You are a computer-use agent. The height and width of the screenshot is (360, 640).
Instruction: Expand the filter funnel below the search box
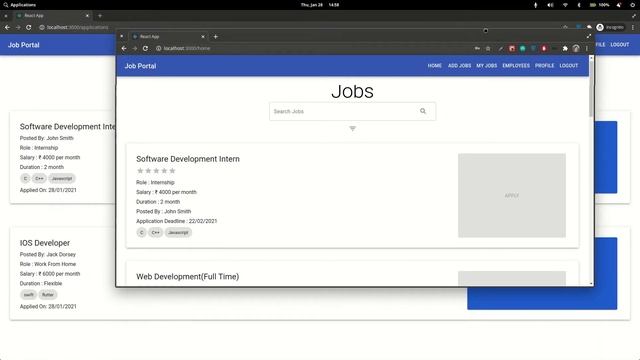pyautogui.click(x=353, y=129)
